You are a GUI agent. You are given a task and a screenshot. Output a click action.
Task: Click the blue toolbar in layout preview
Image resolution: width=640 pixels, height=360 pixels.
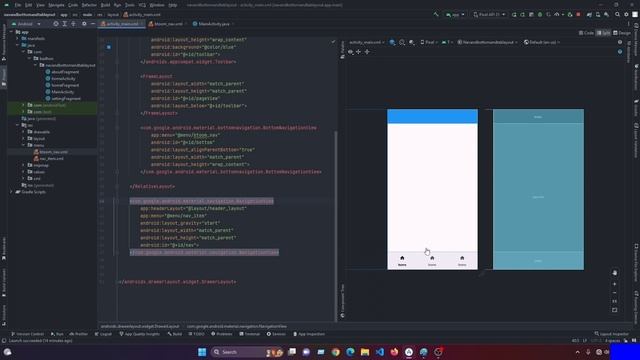click(x=432, y=116)
